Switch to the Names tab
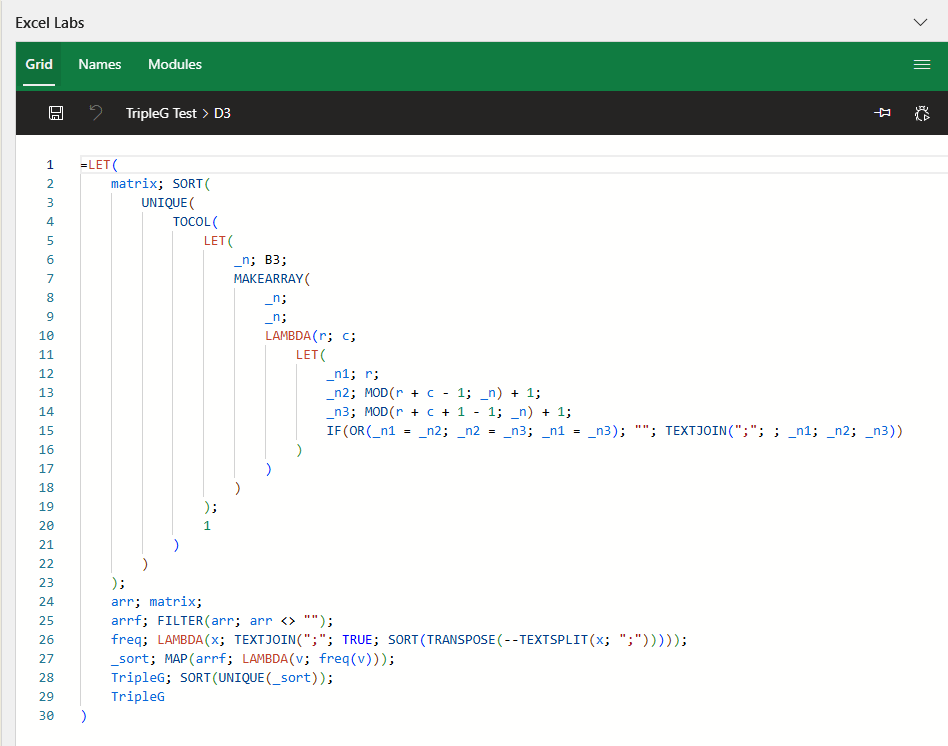 click(x=99, y=64)
